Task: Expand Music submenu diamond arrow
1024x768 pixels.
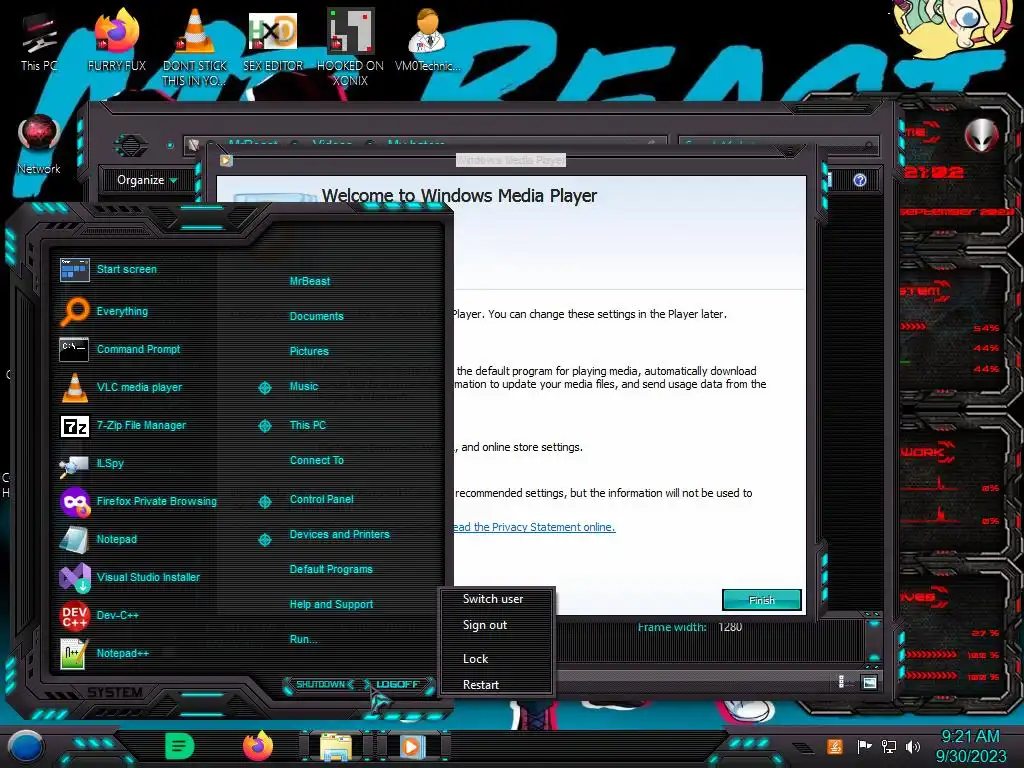Action: coord(264,388)
